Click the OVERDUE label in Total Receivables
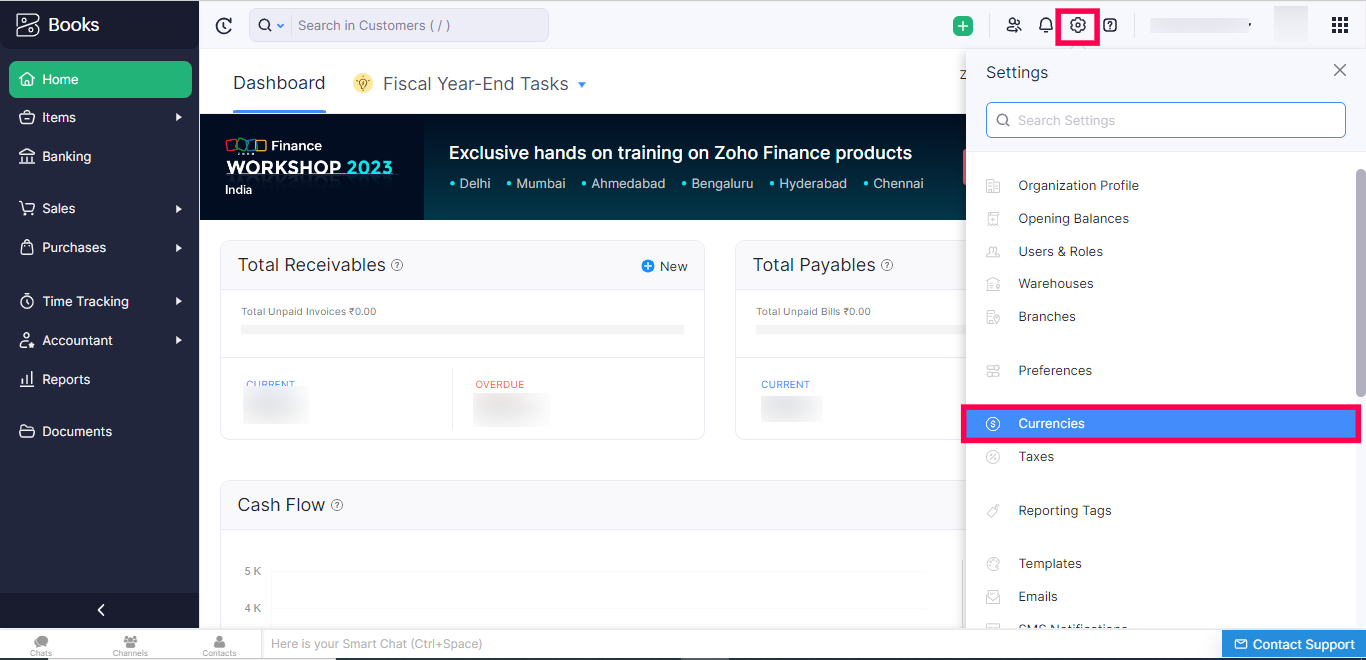The width and height of the screenshot is (1366, 660). 499,385
